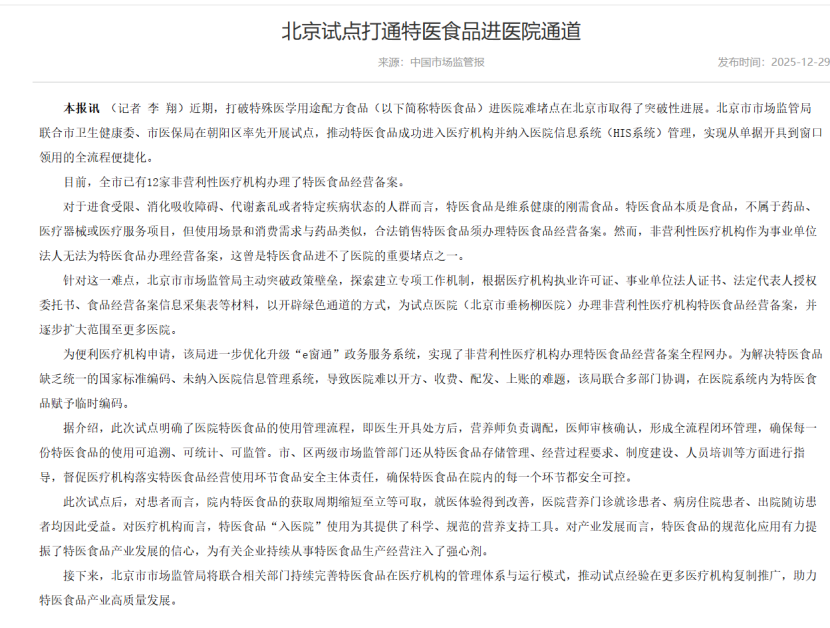
Task: Click the line starting 振了特医食品产业发展的信心
Action: [265, 551]
